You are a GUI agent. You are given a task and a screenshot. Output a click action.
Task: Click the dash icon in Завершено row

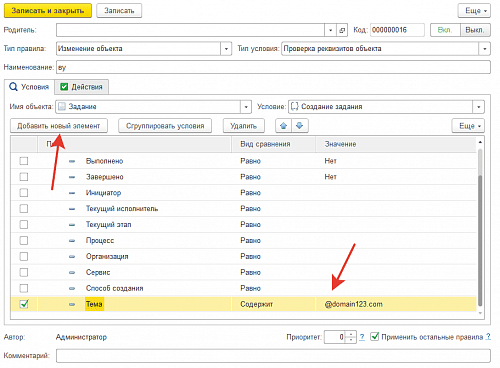click(72, 177)
